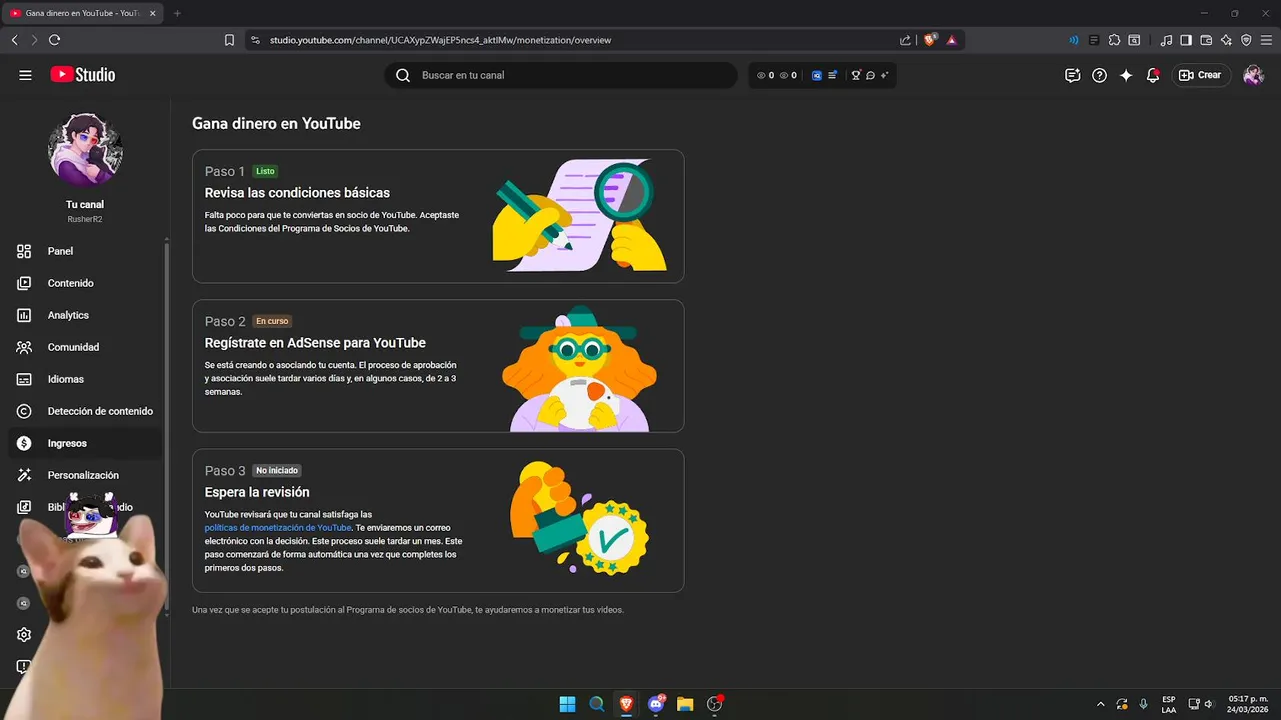The height and width of the screenshot is (720, 1281).
Task: Click the first eye views counter
Action: (x=765, y=75)
